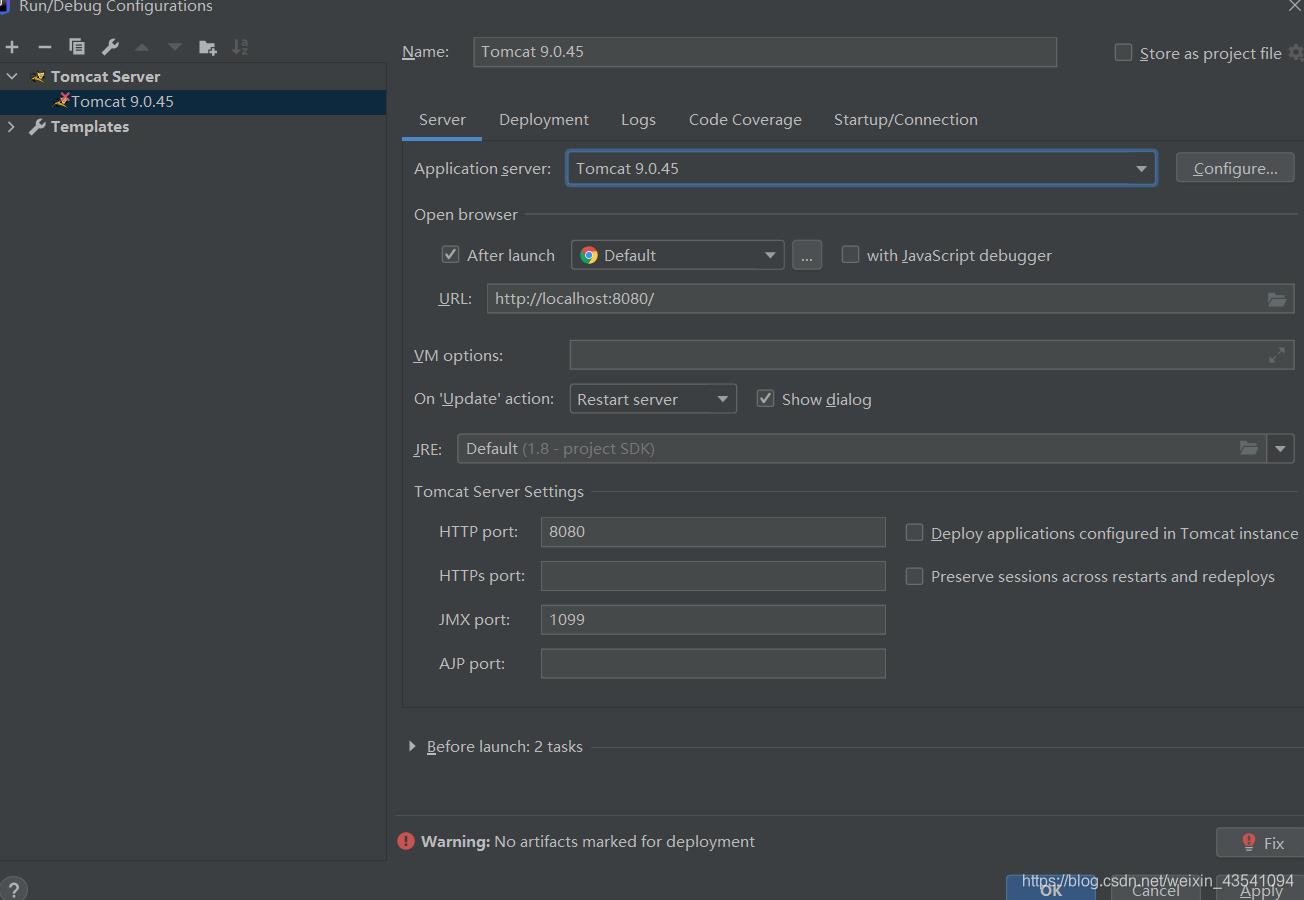Viewport: 1304px width, 900px height.
Task: Expand the VM options field
Action: pos(1277,355)
